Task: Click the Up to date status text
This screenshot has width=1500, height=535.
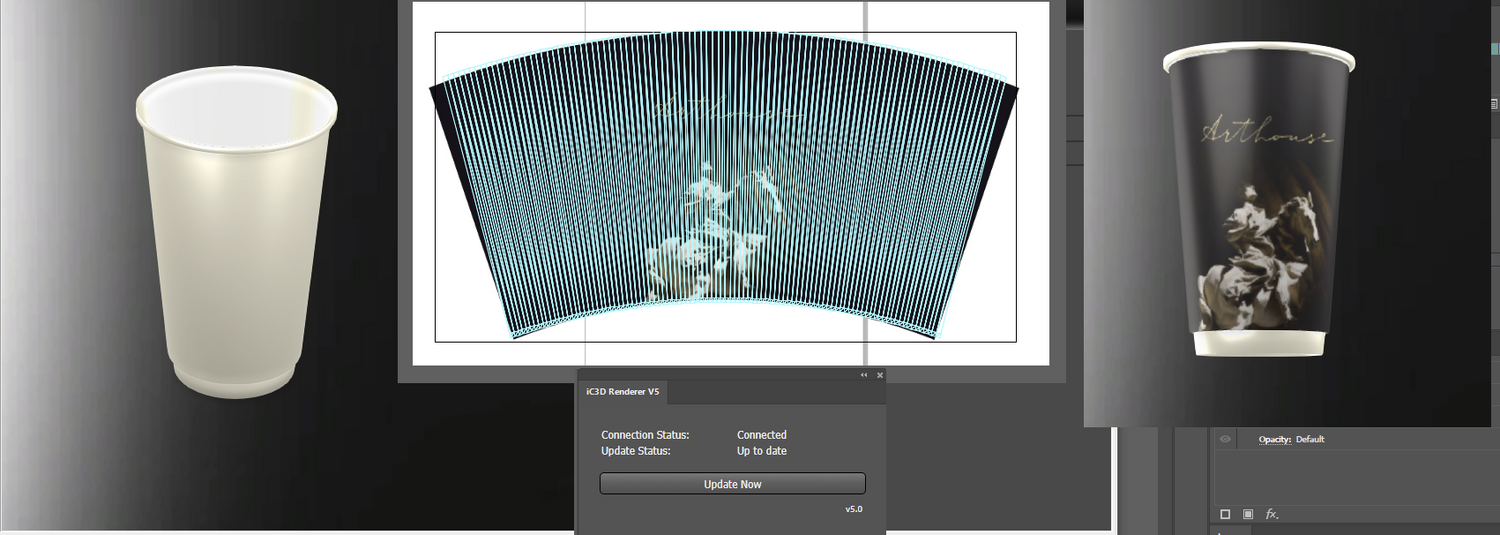Action: tap(762, 451)
